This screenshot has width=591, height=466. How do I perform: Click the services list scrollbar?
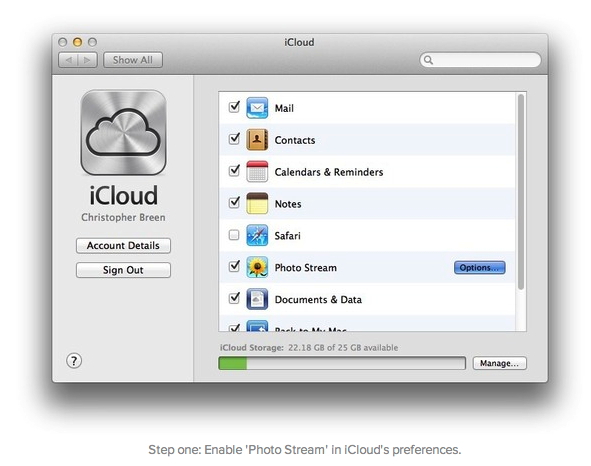(x=521, y=192)
